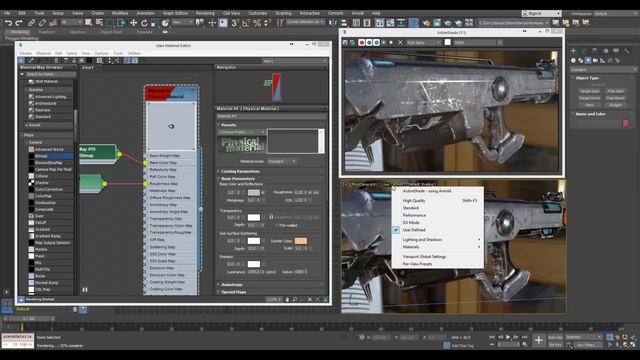Screen dimensions: 640x360
Task: Click the Play Animation button
Action: click(x=508, y=337)
